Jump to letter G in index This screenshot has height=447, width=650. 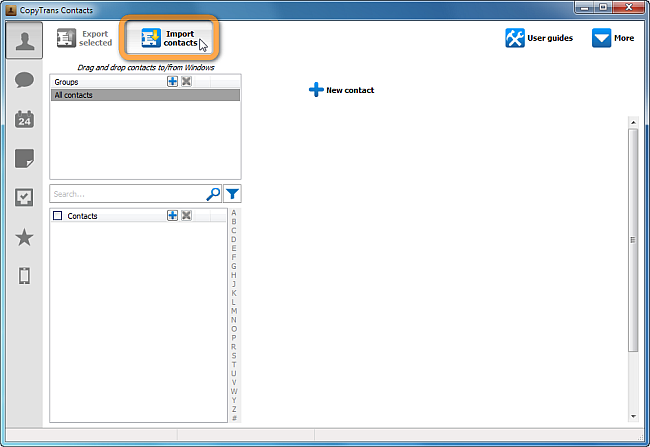tap(234, 266)
